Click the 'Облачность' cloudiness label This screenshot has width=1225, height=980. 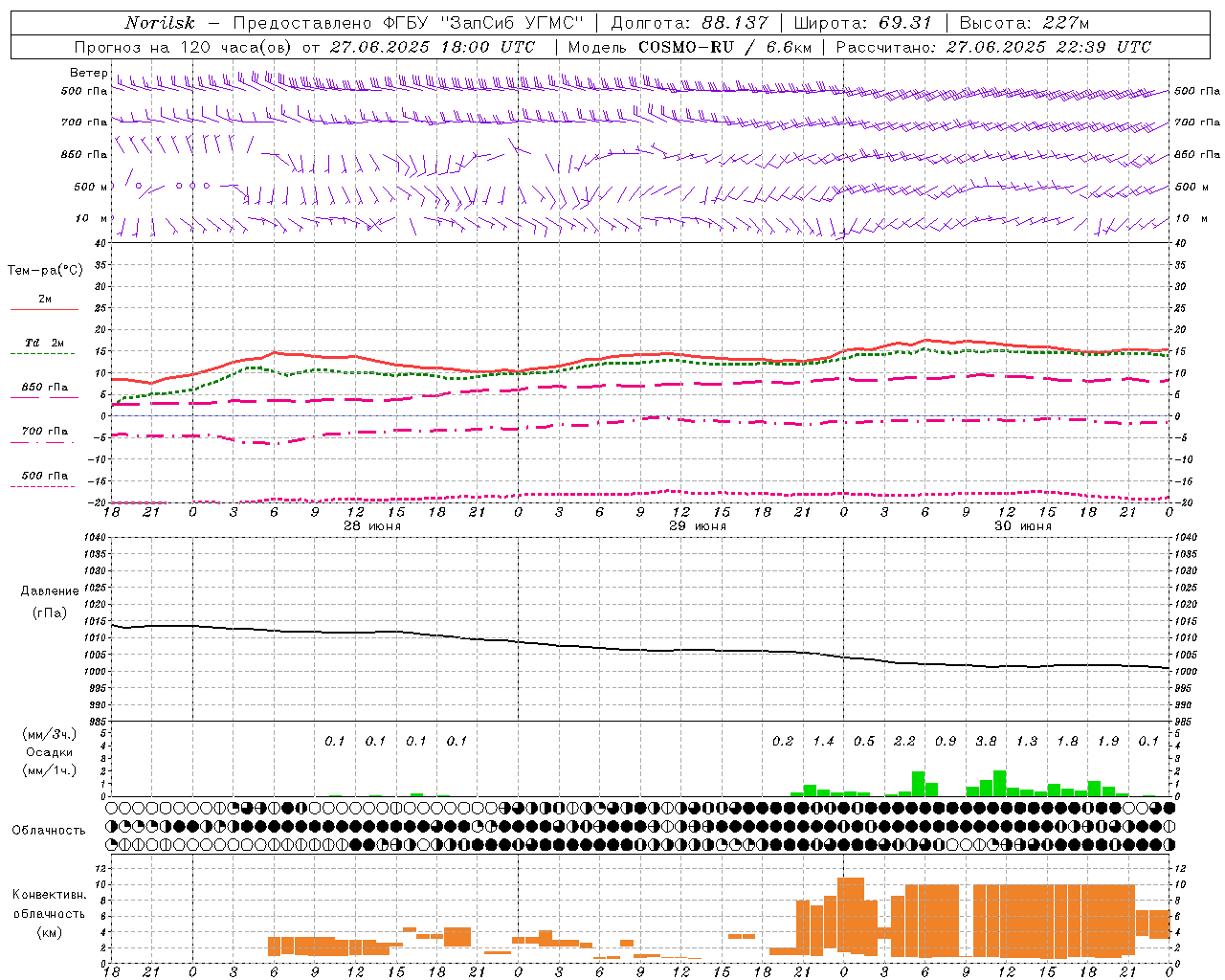pos(49,831)
